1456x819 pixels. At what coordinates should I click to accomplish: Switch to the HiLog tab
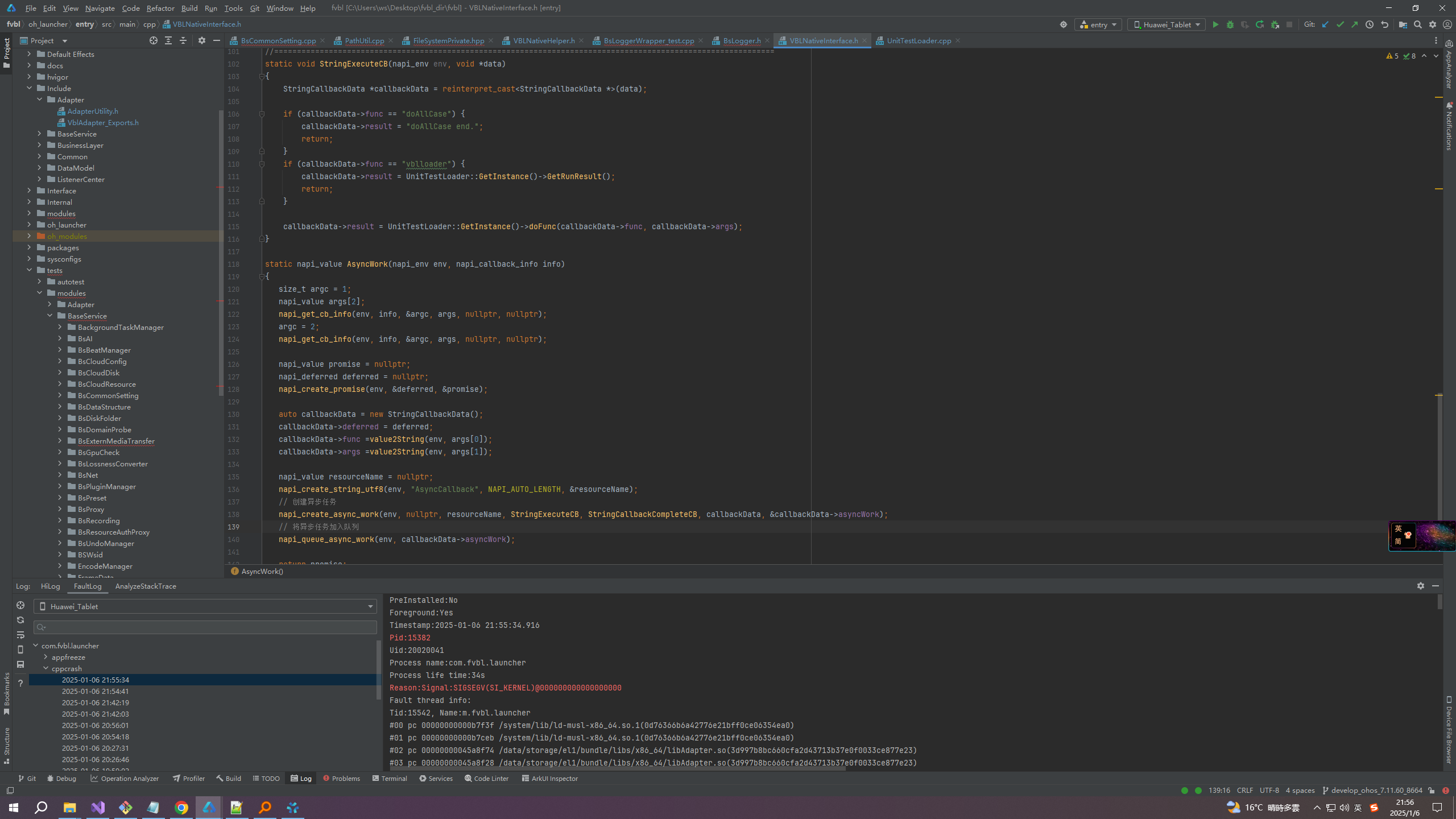point(50,586)
